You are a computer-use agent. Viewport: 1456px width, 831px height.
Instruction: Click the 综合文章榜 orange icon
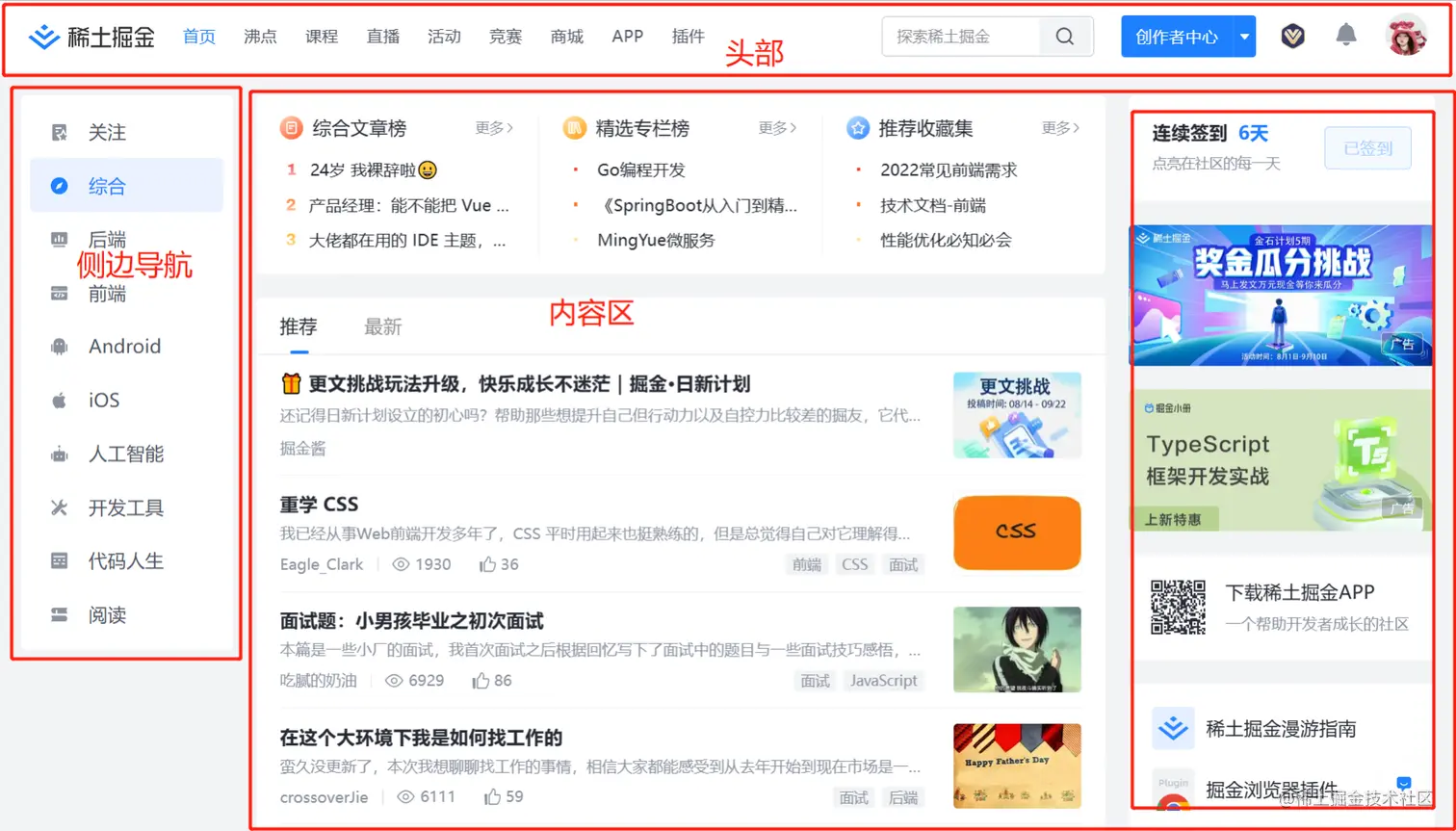(x=291, y=127)
